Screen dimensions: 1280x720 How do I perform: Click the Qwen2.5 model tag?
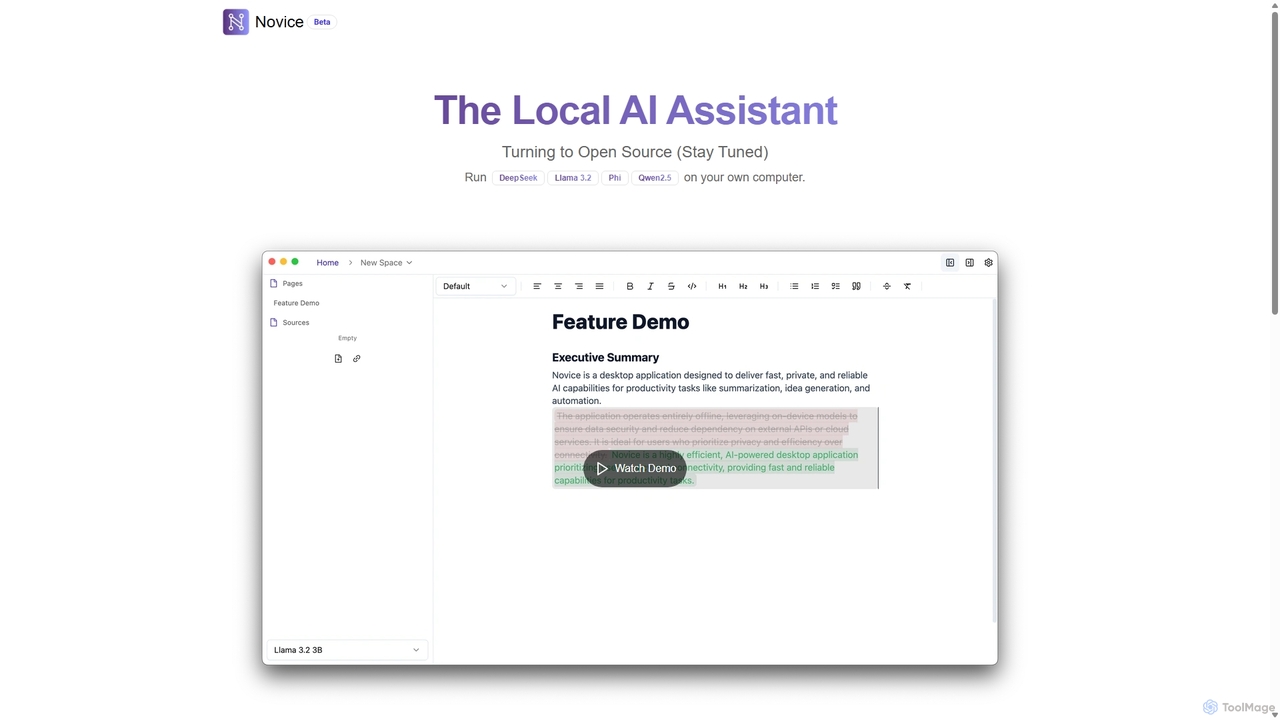point(655,178)
